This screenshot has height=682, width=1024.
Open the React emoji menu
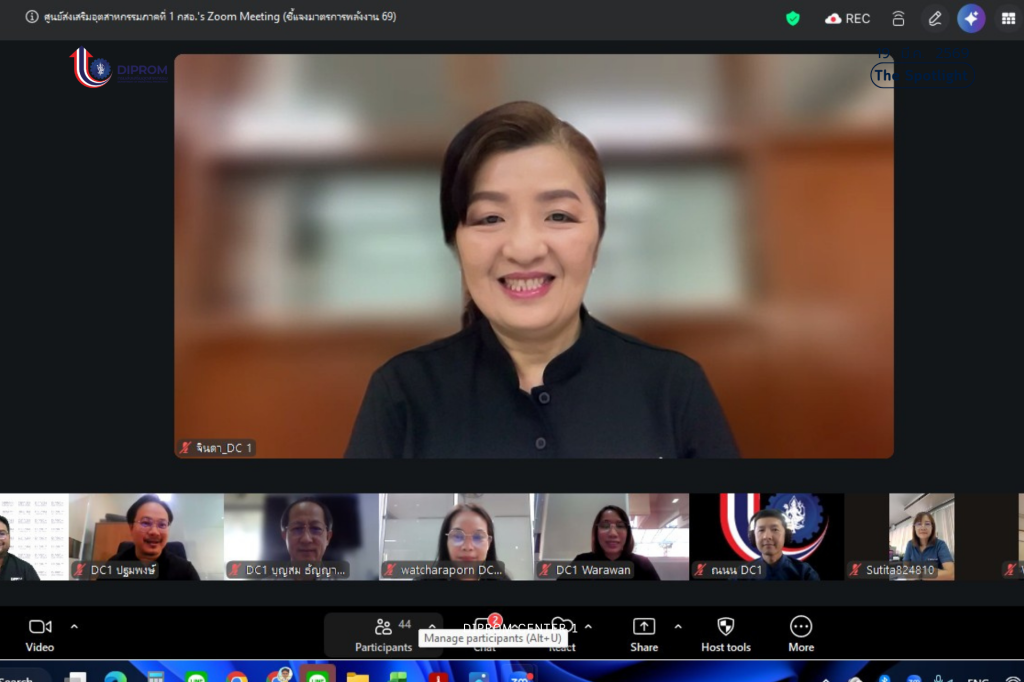tap(562, 632)
